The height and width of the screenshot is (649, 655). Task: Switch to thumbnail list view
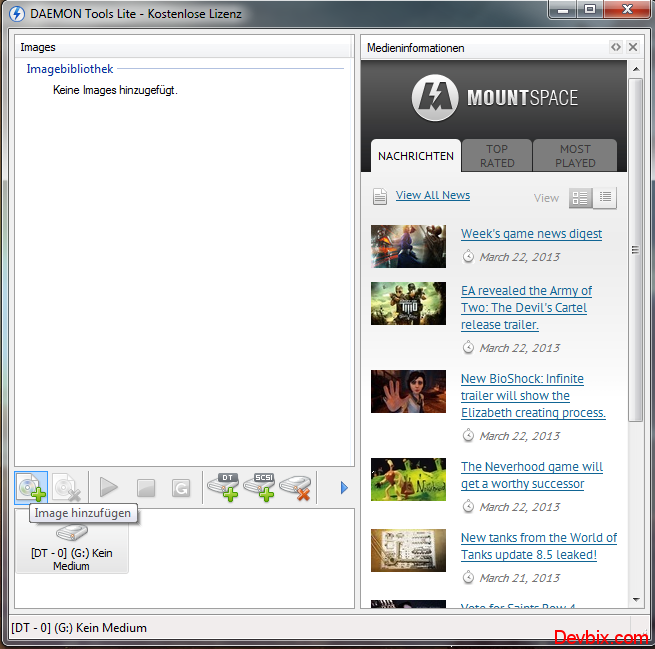[x=581, y=197]
